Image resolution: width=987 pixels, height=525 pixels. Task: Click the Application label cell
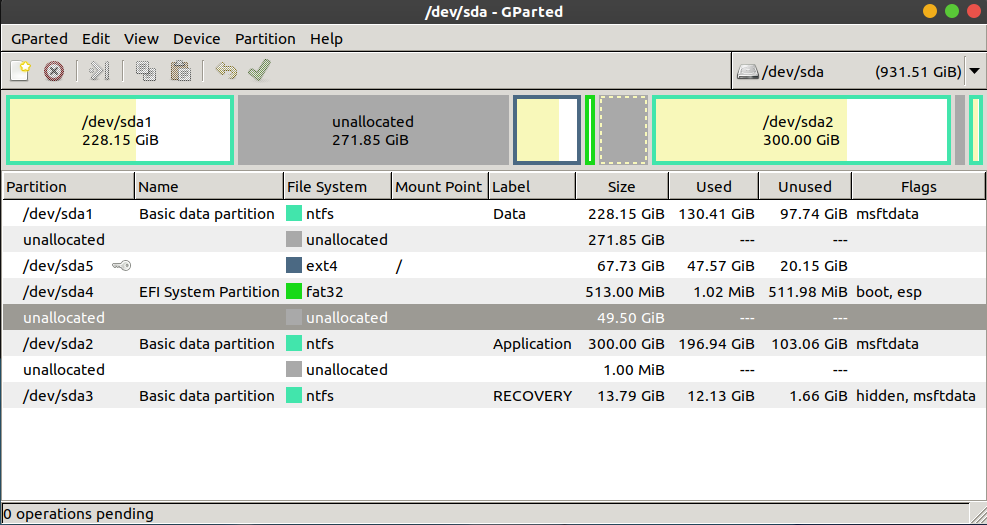pos(533,344)
